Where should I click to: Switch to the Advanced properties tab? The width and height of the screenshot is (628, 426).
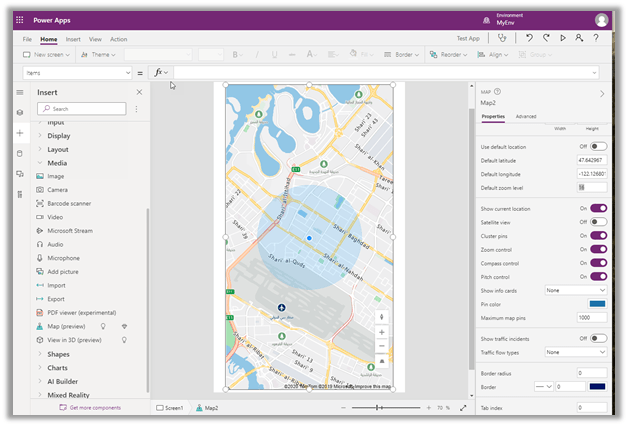(526, 117)
